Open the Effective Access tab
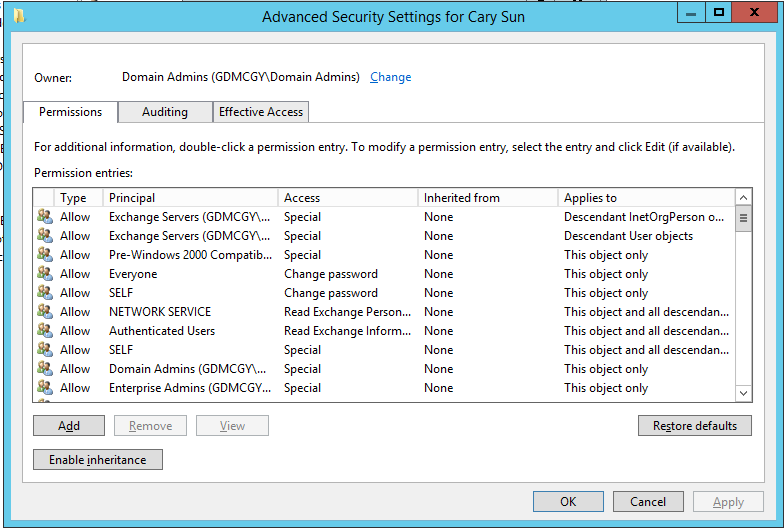Image resolution: width=784 pixels, height=528 pixels. click(x=260, y=112)
